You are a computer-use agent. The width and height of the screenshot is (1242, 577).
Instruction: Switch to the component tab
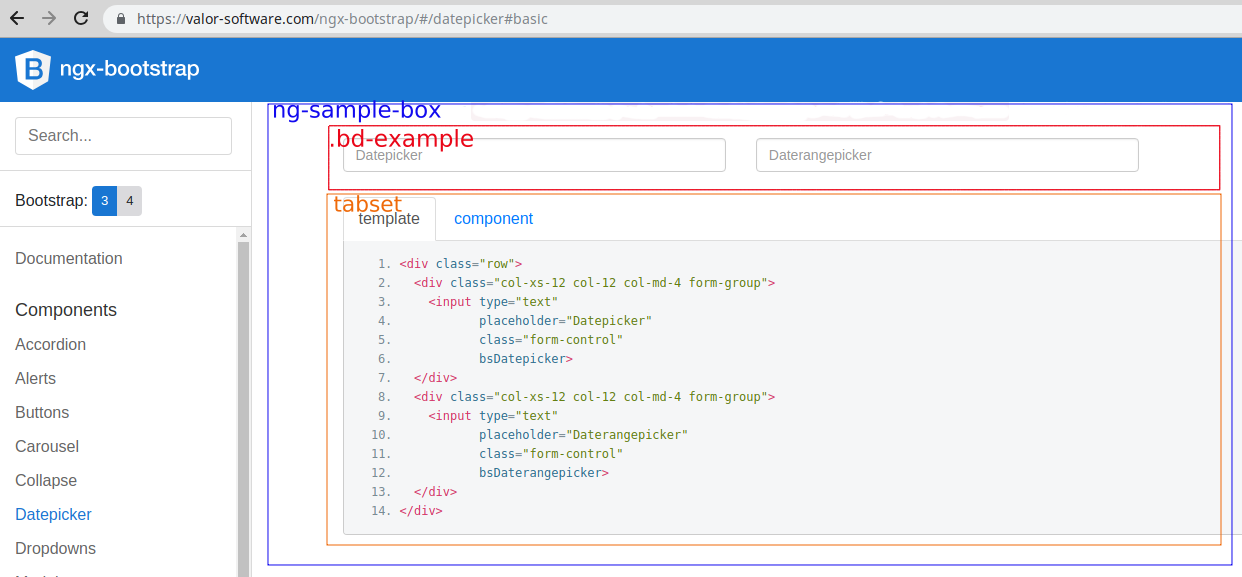point(493,218)
